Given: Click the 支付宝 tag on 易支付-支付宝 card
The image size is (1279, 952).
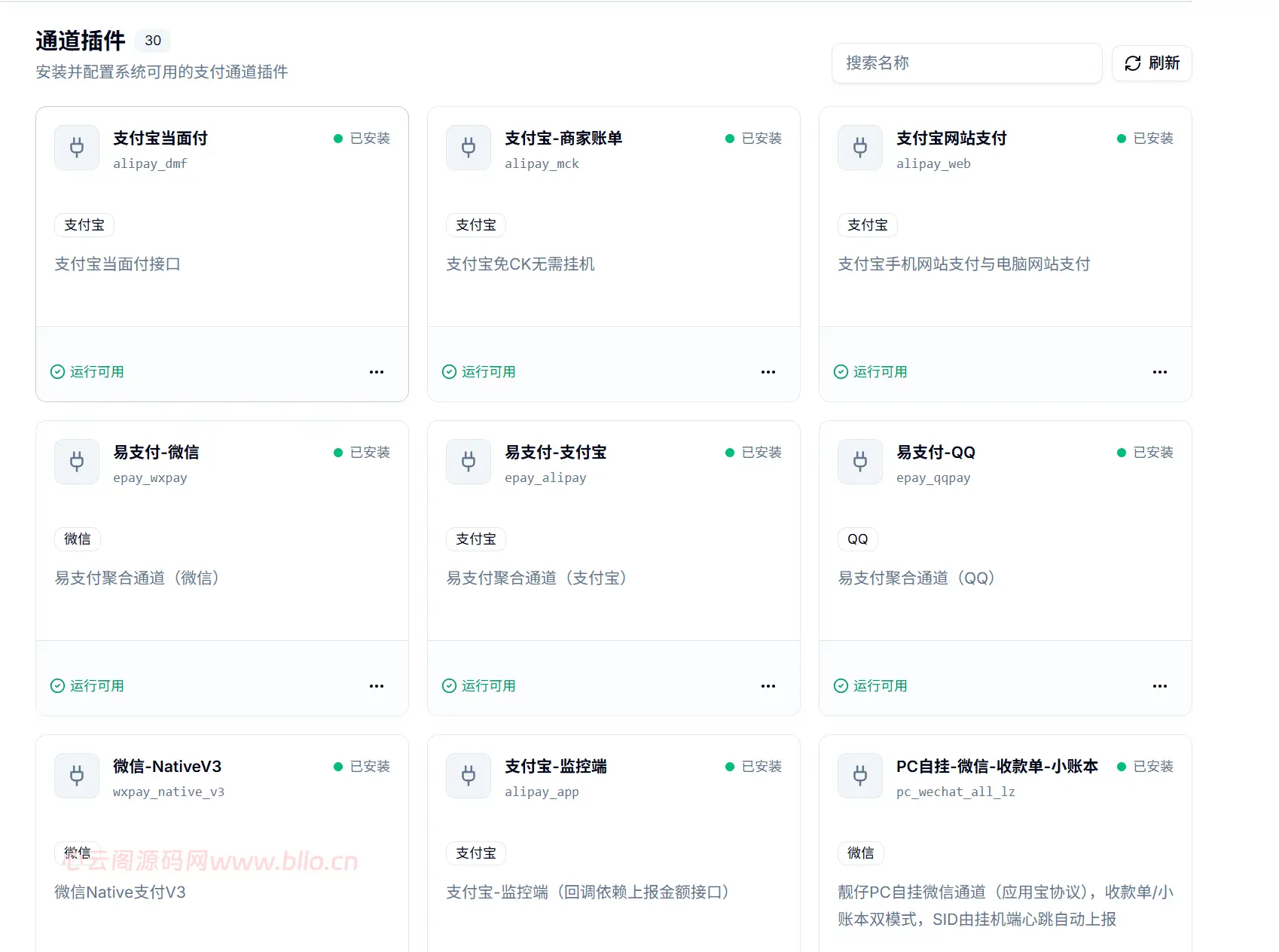Looking at the screenshot, I should click(x=476, y=539).
